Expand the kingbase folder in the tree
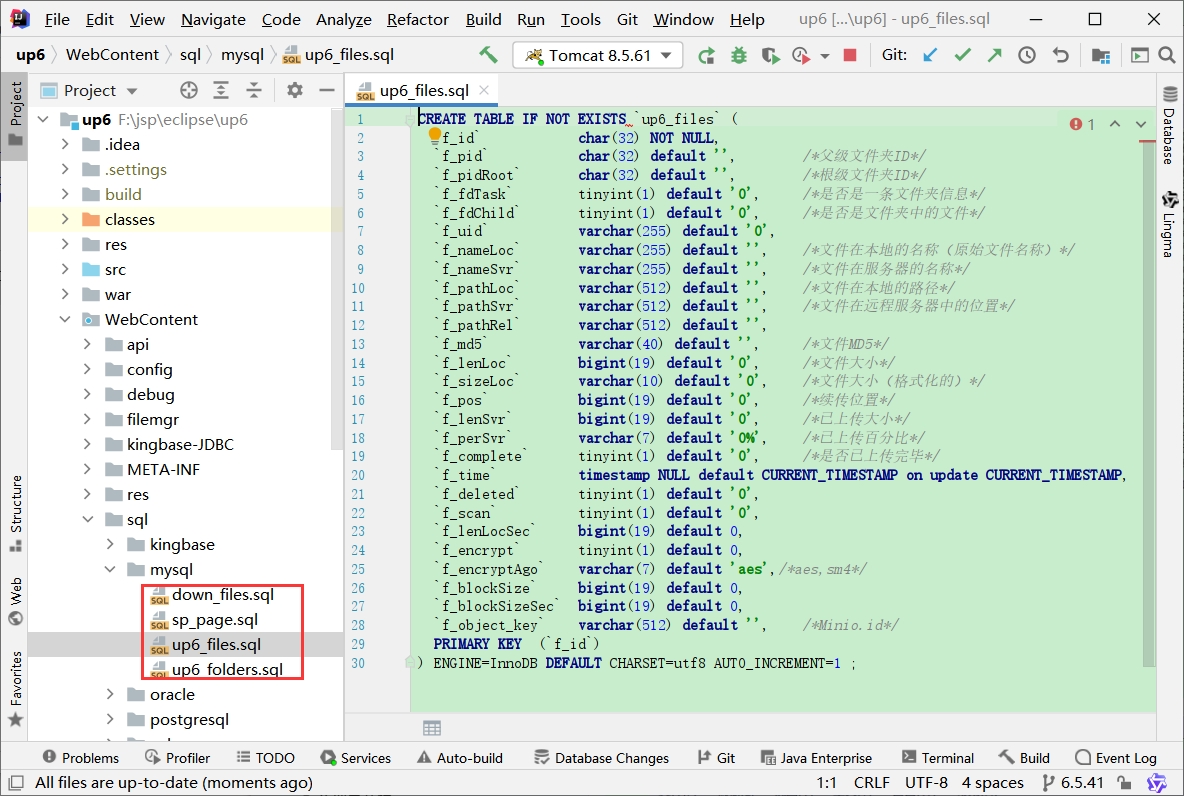This screenshot has height=796, width=1184. [110, 545]
